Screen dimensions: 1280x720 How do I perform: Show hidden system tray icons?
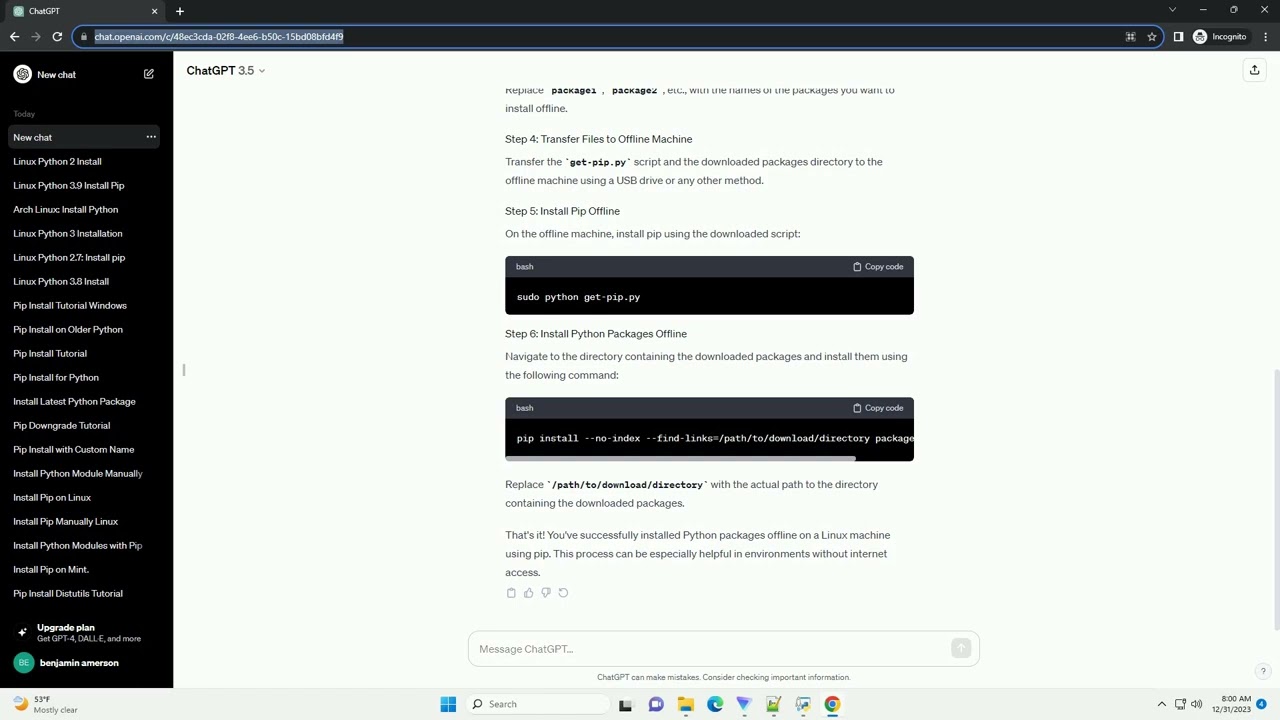coord(1161,704)
